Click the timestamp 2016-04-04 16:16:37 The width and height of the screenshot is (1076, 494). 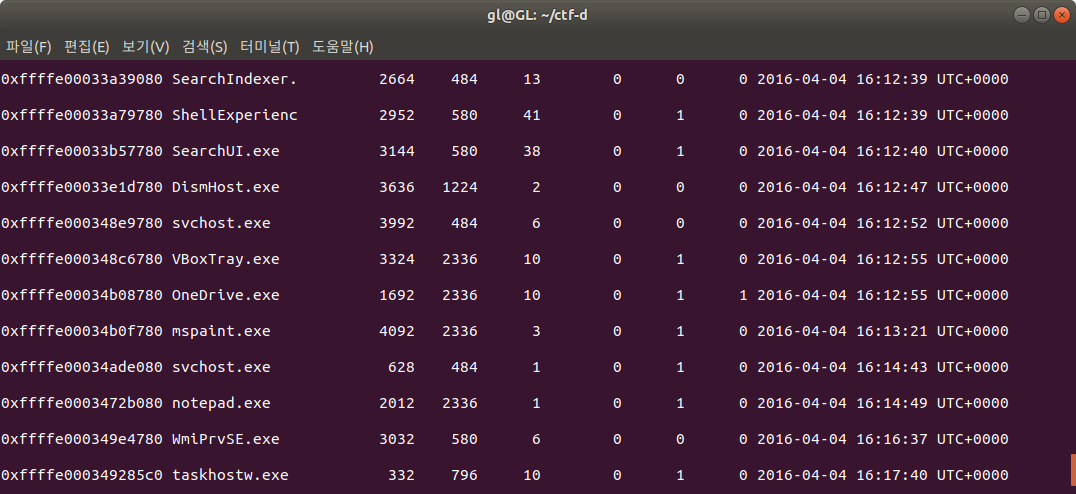pos(843,439)
